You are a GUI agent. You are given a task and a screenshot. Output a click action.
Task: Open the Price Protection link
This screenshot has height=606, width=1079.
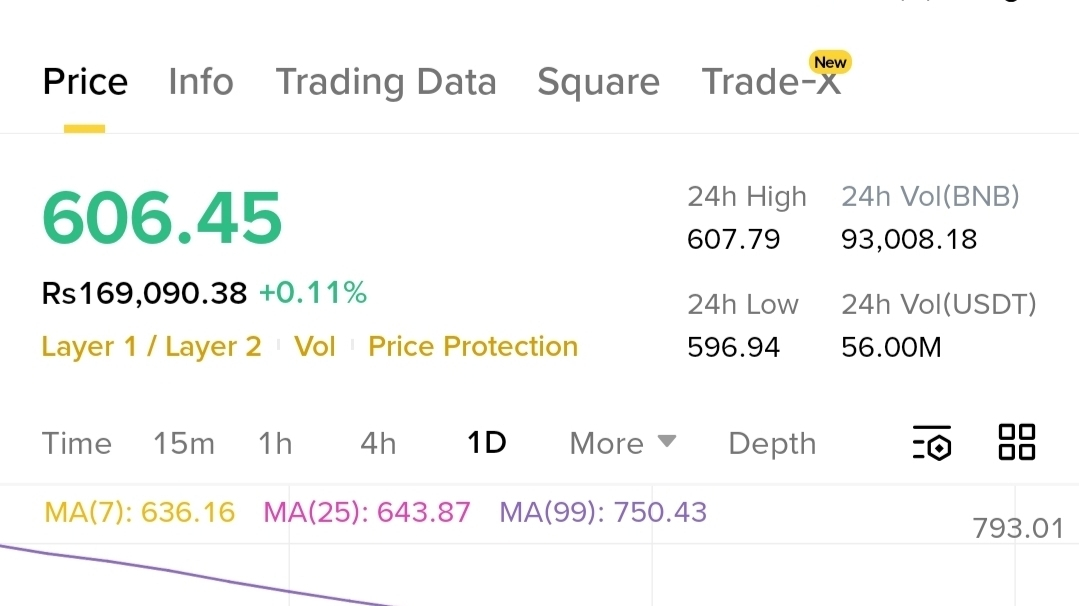[x=473, y=347]
